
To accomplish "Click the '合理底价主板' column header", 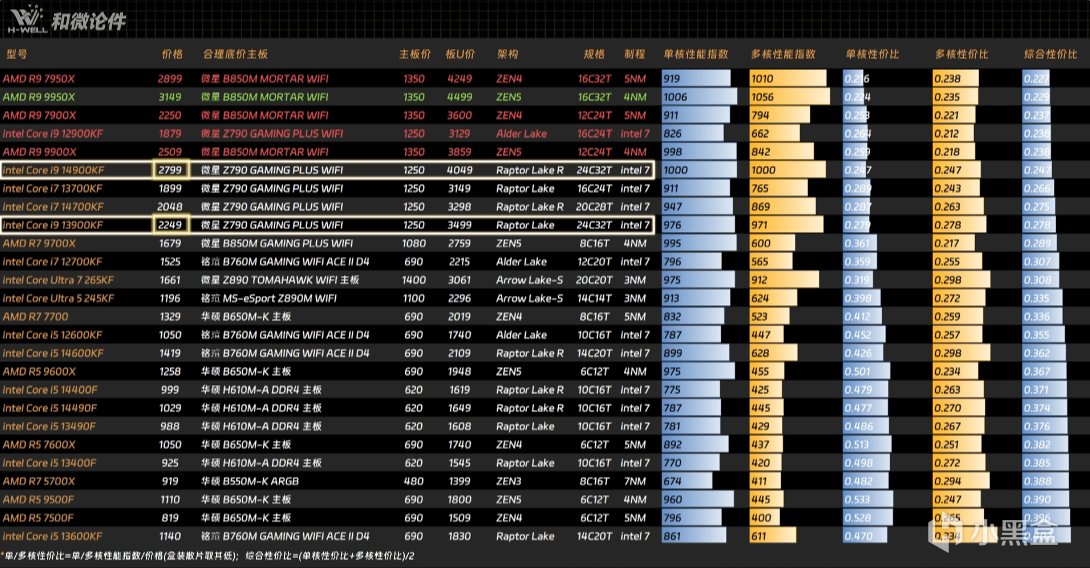I will 235,54.
